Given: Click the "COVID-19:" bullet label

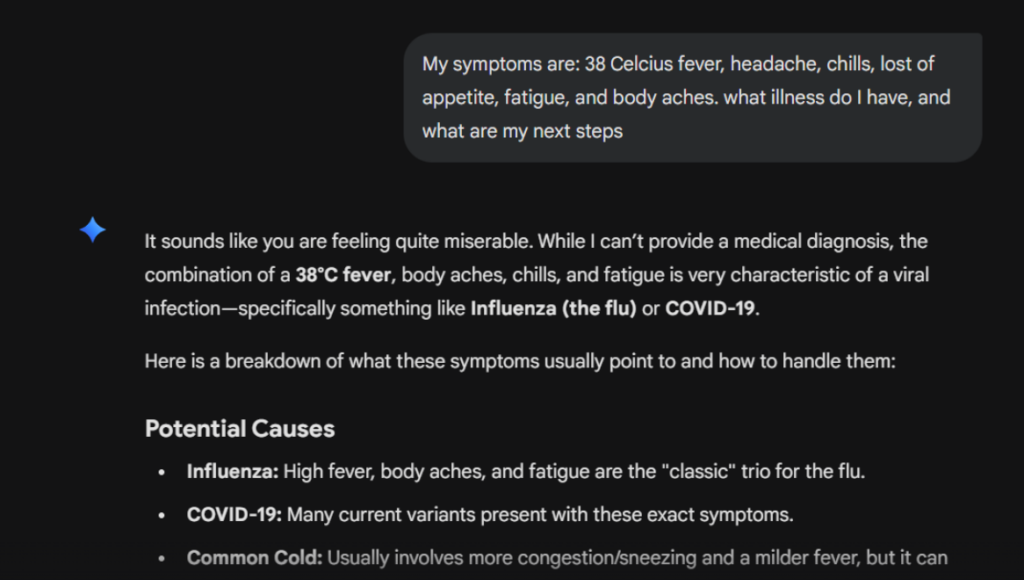Looking at the screenshot, I should (234, 515).
